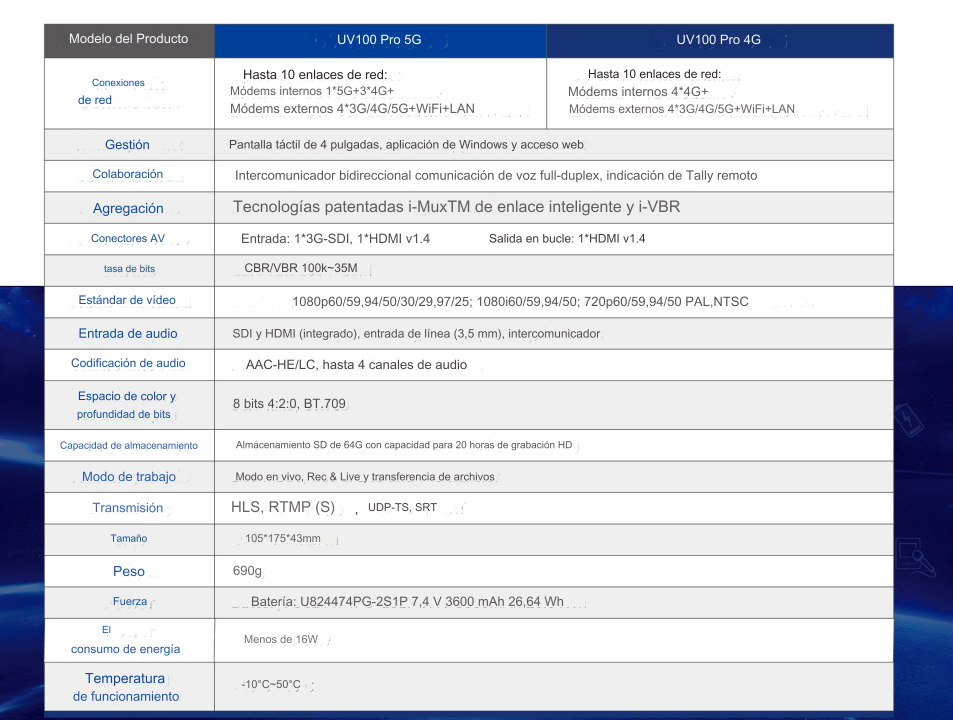This screenshot has height=720, width=953.
Task: Click the Agregación row label
Action: [128, 208]
